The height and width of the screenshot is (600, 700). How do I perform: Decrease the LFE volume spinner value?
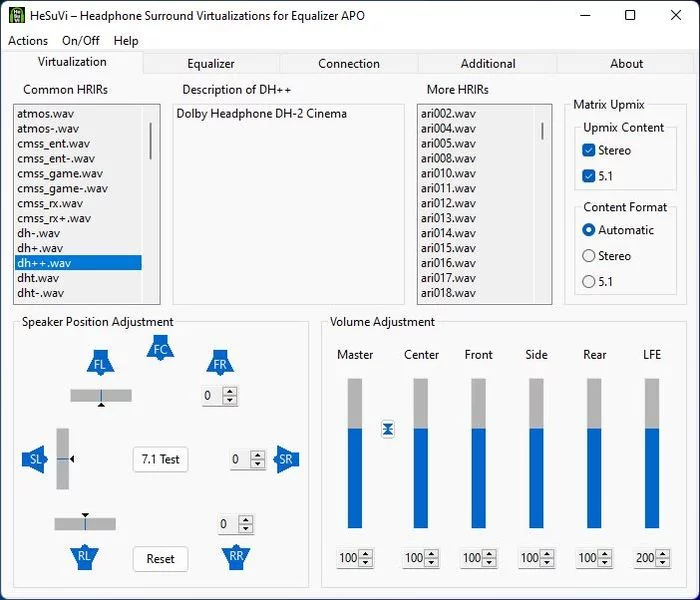coord(666,563)
